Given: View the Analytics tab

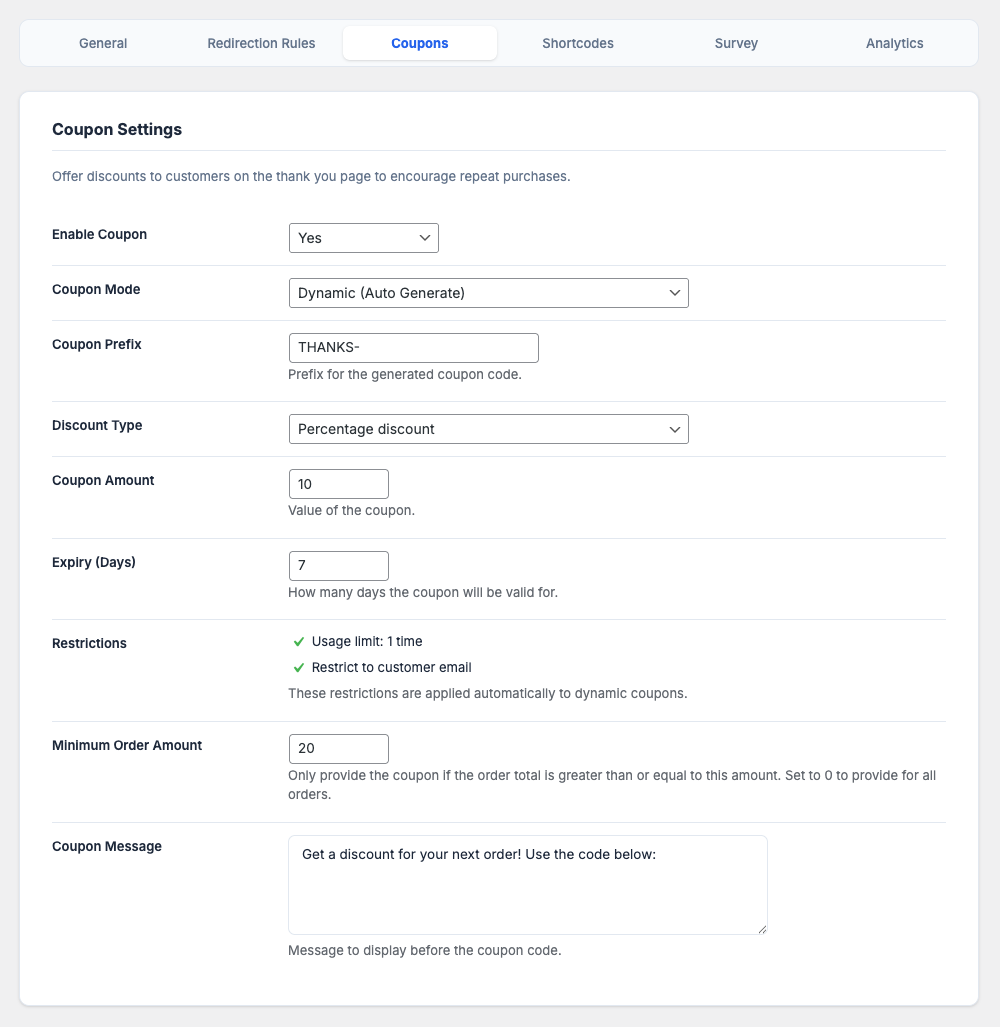Looking at the screenshot, I should (x=894, y=44).
